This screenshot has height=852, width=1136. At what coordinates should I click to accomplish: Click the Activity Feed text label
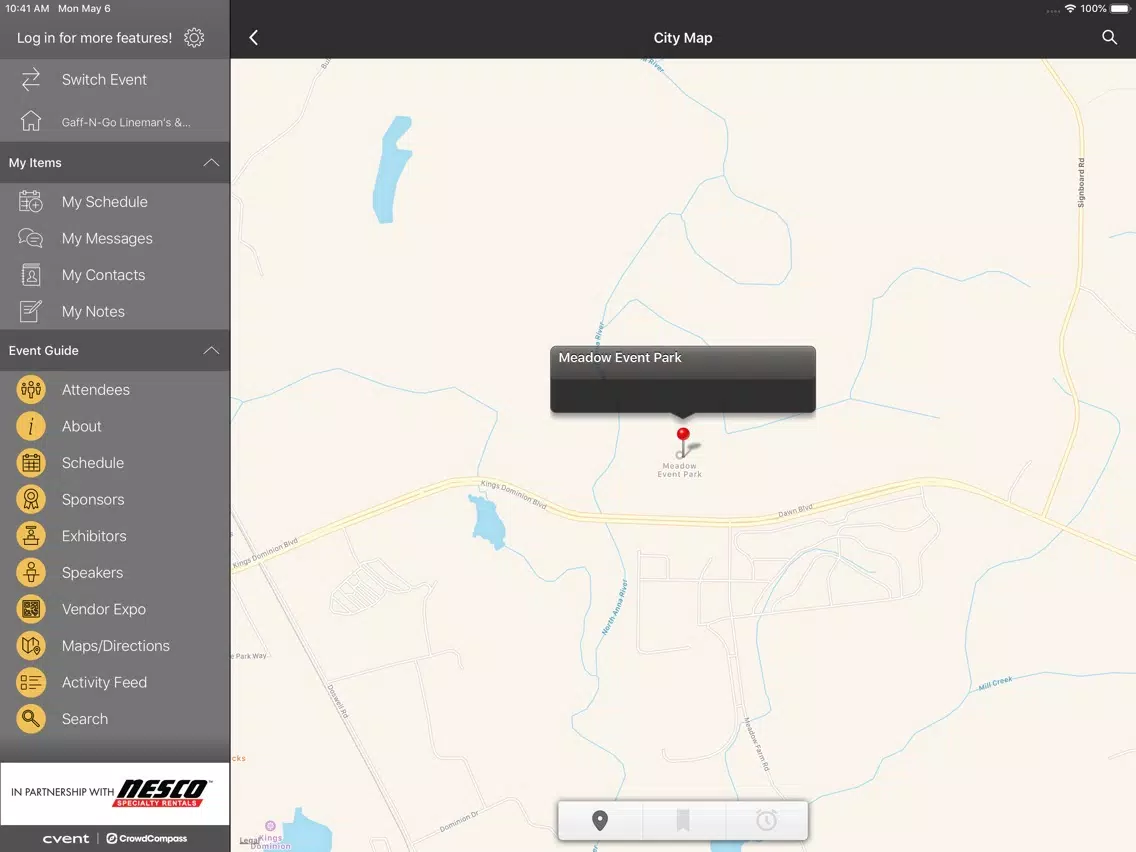[104, 682]
